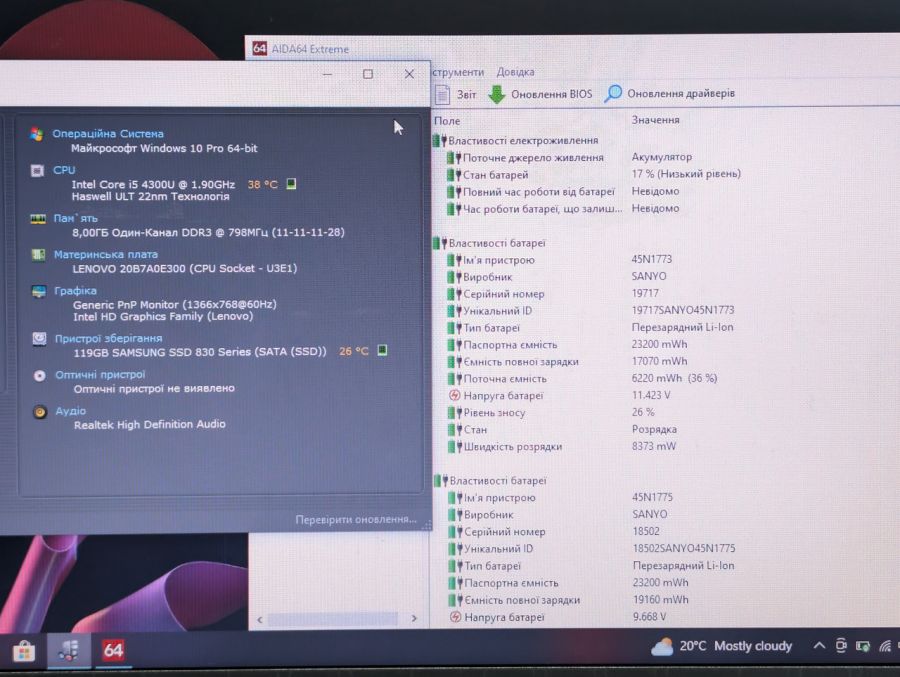Open the partially hidden Інструменти menu
The height and width of the screenshot is (677, 900).
coord(457,72)
